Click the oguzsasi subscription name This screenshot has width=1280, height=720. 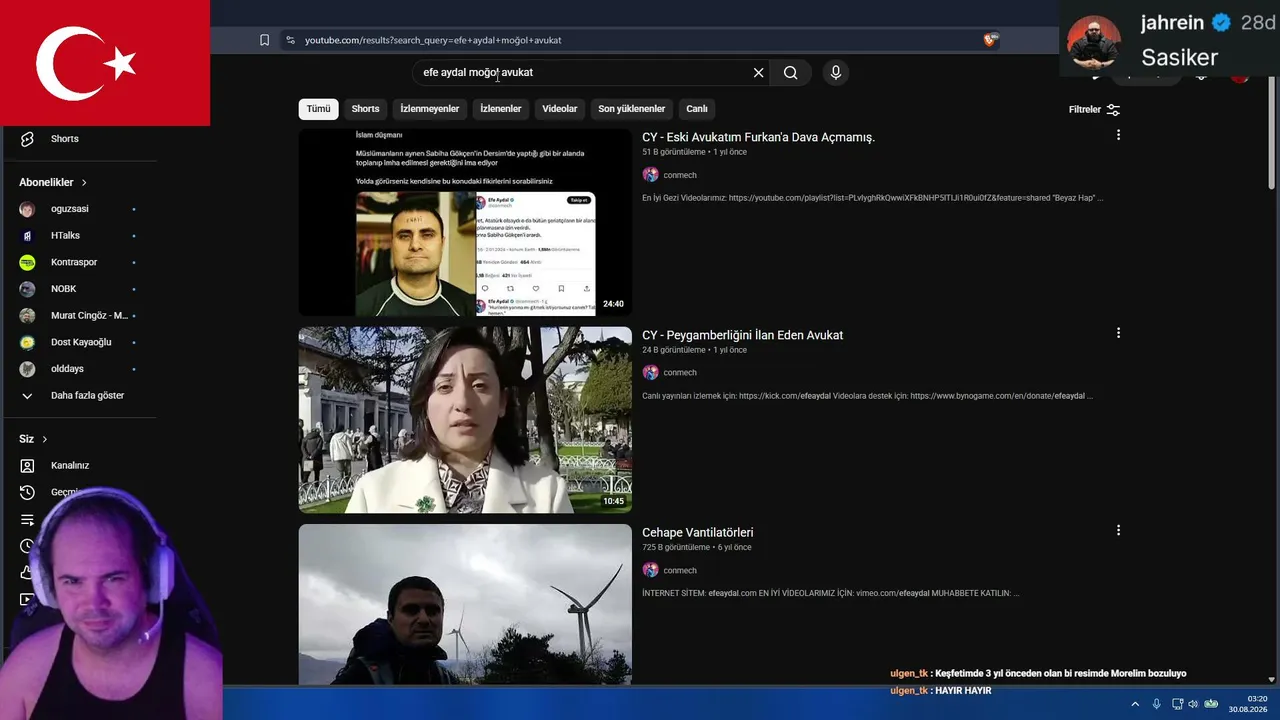pyautogui.click(x=70, y=209)
